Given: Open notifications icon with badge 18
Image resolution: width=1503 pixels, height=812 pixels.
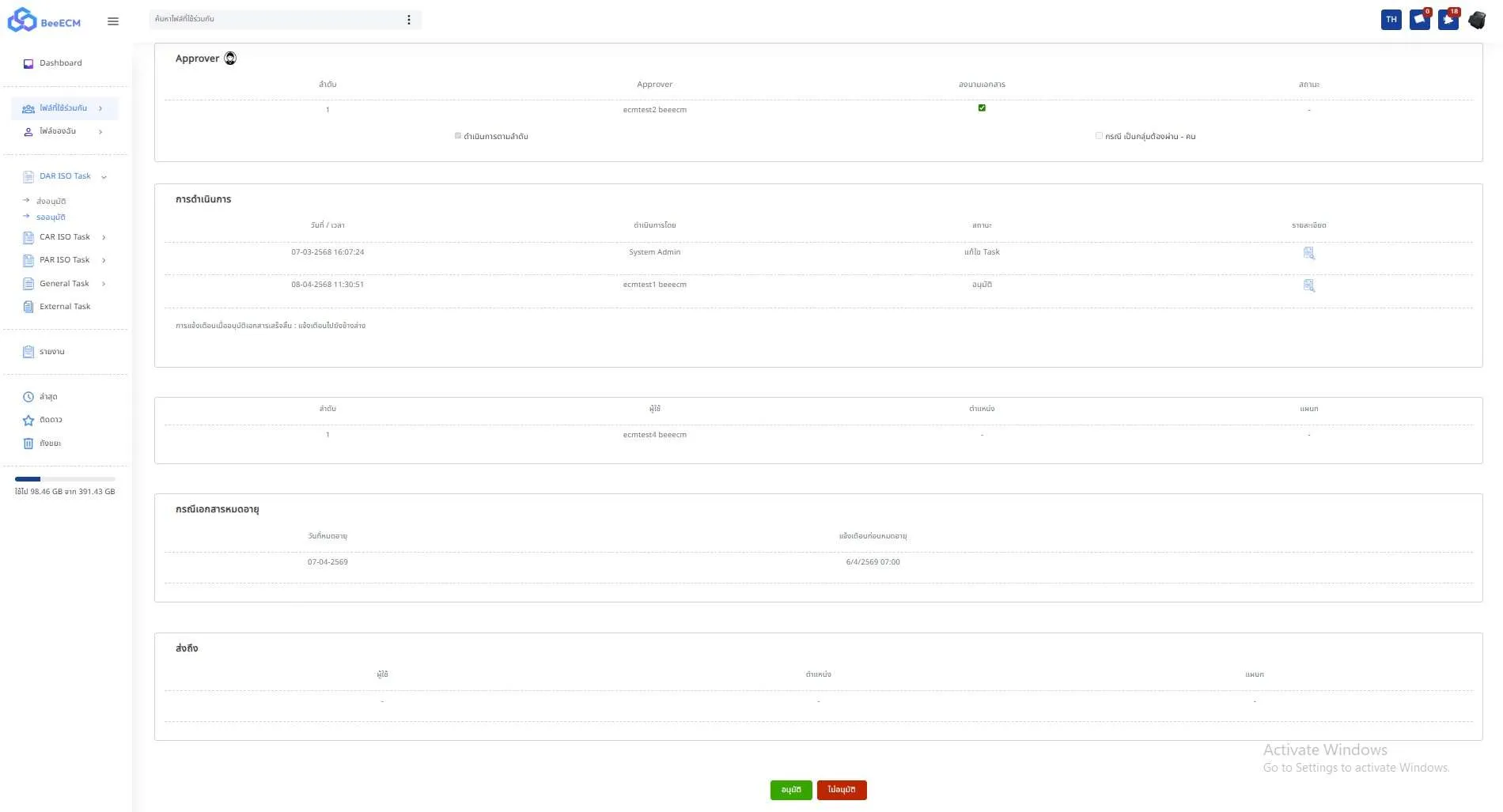Looking at the screenshot, I should coord(1448,20).
